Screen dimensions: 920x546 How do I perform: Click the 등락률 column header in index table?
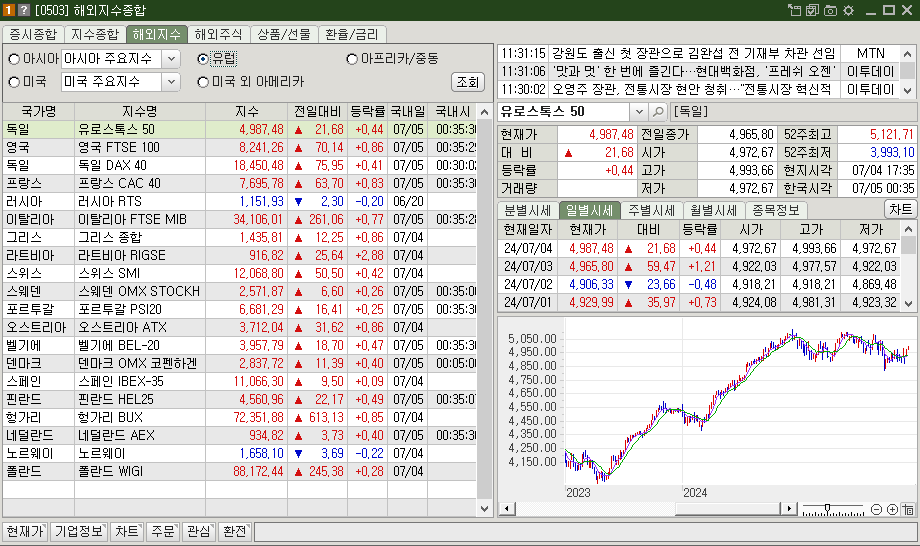coord(367,111)
